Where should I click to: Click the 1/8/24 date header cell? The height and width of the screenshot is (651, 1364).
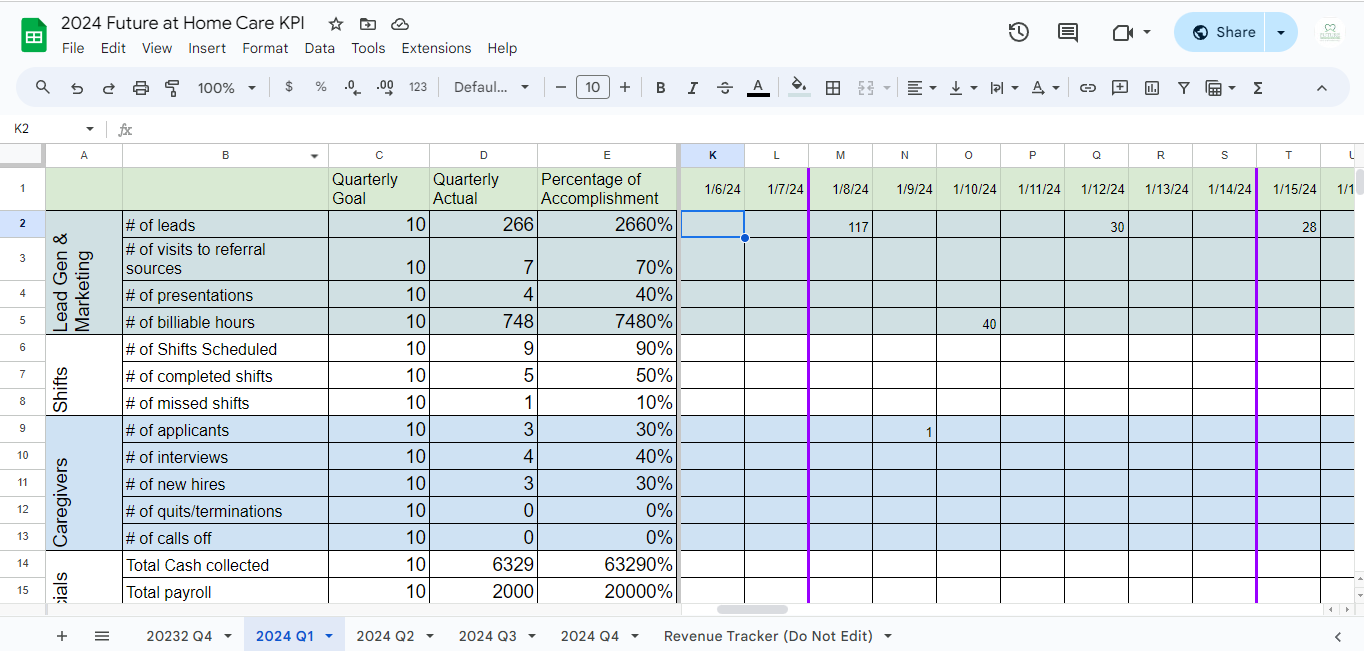tap(840, 189)
